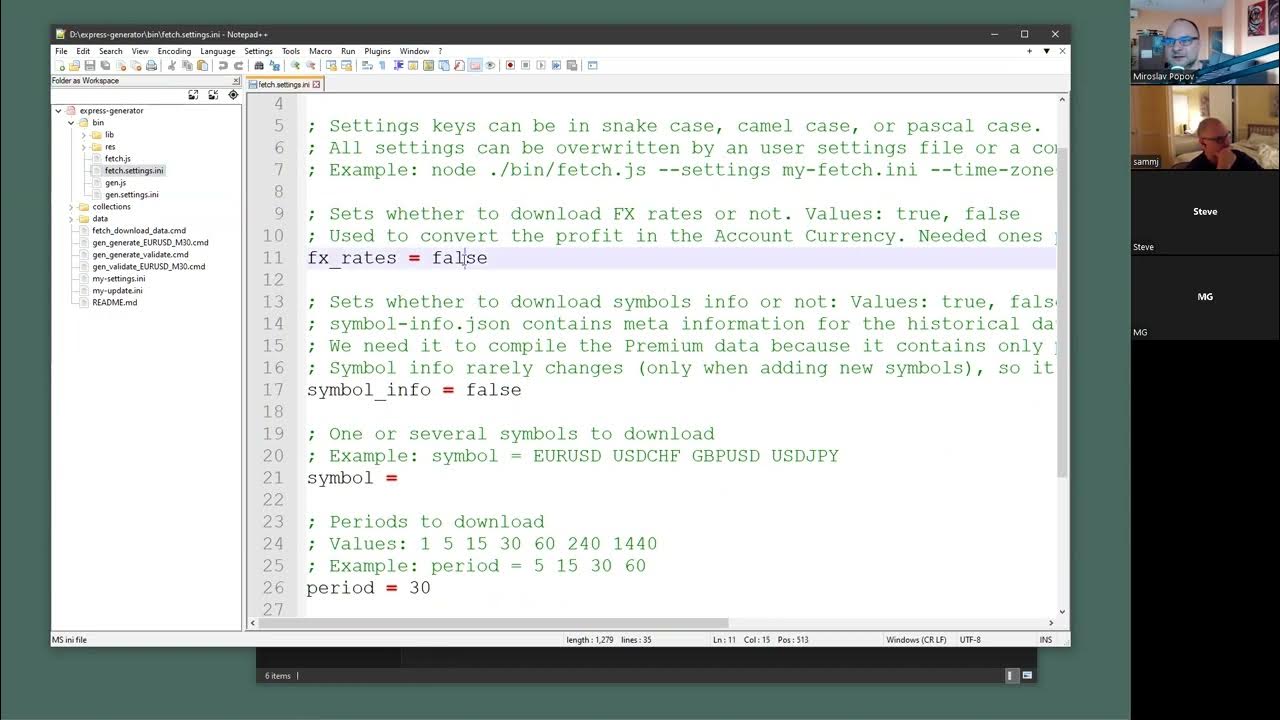This screenshot has height=720, width=1280.
Task: Open Replace toolbar icon
Action: point(274,66)
